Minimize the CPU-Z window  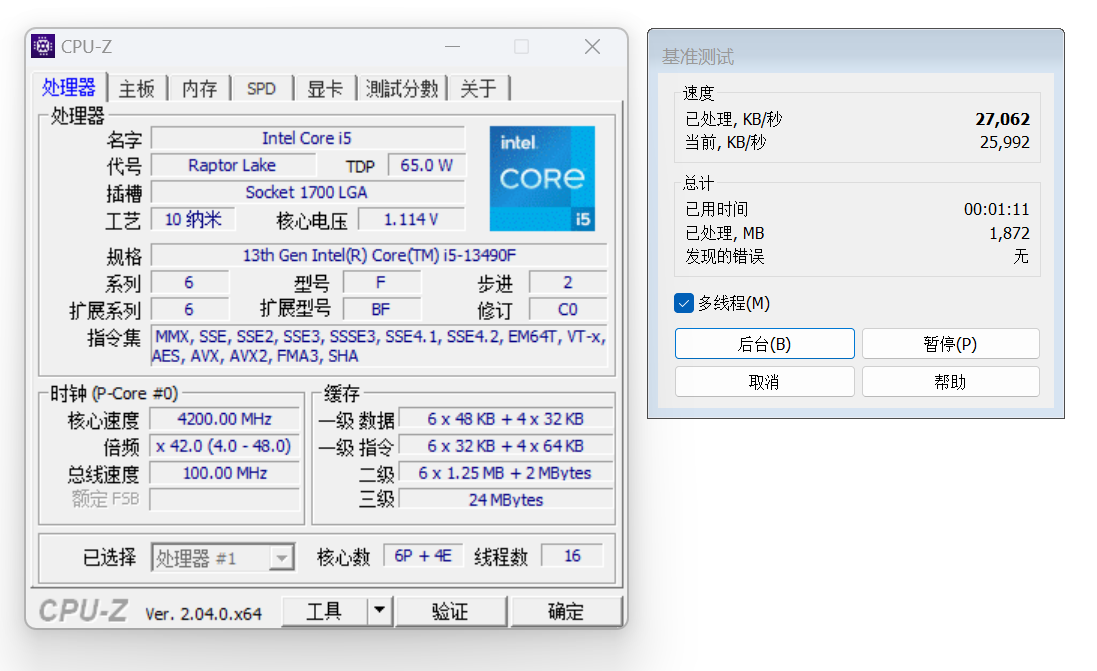click(453, 47)
